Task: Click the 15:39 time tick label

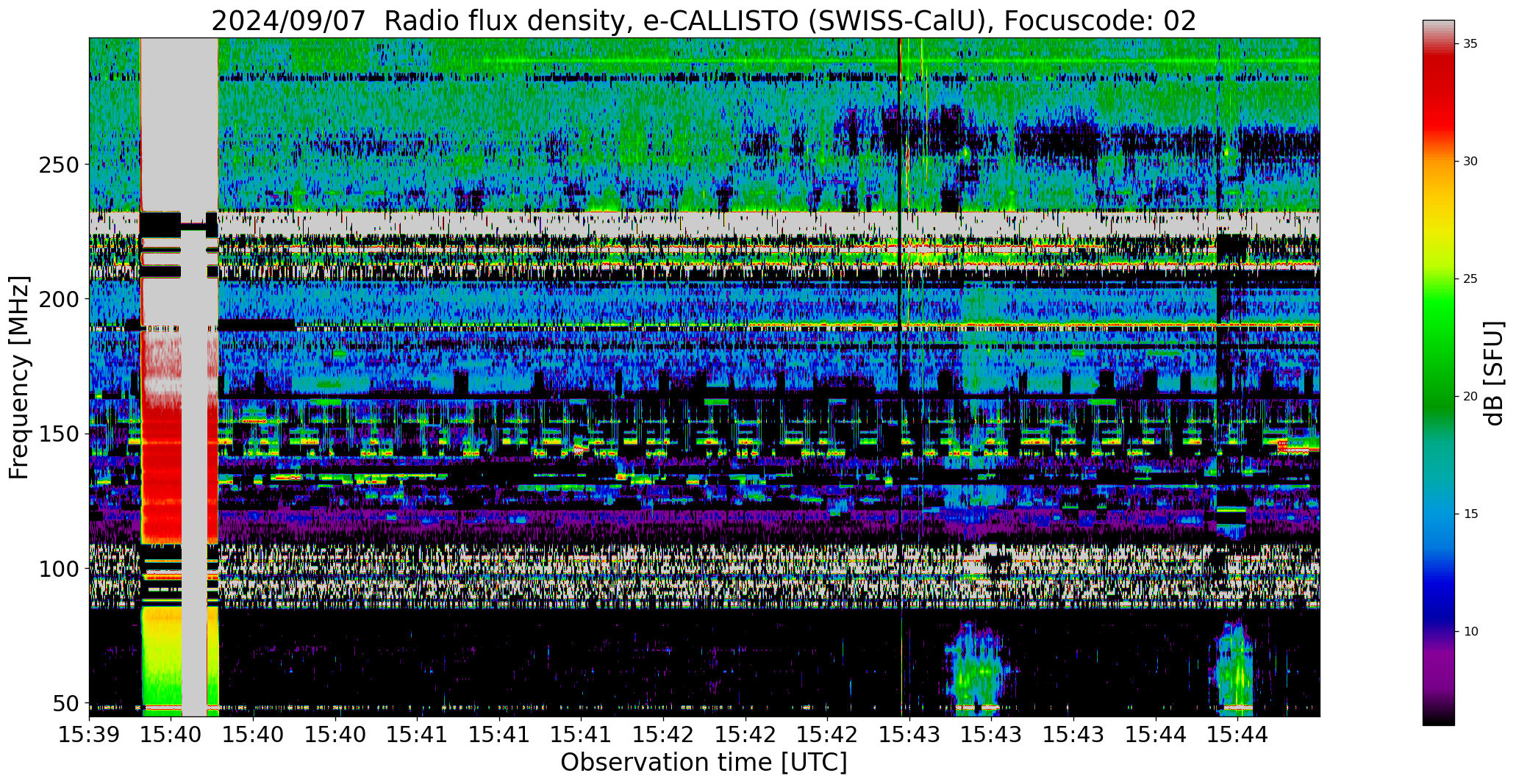Action: coord(90,733)
